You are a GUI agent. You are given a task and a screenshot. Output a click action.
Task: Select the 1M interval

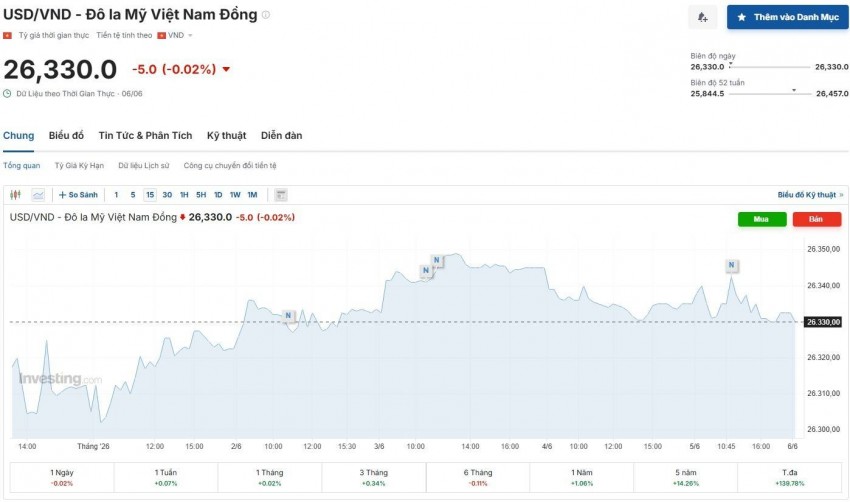252,195
